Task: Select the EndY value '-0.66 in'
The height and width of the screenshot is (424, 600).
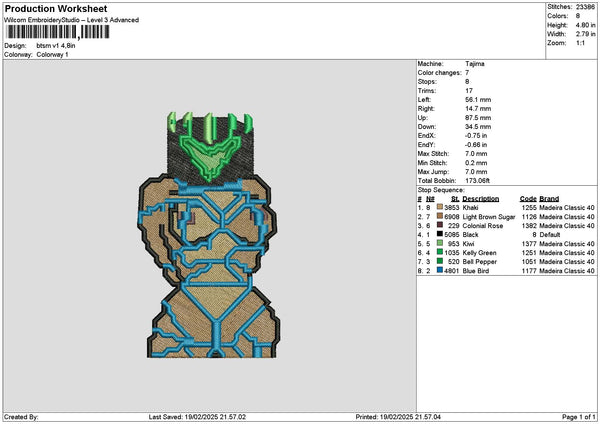Action: pos(476,145)
